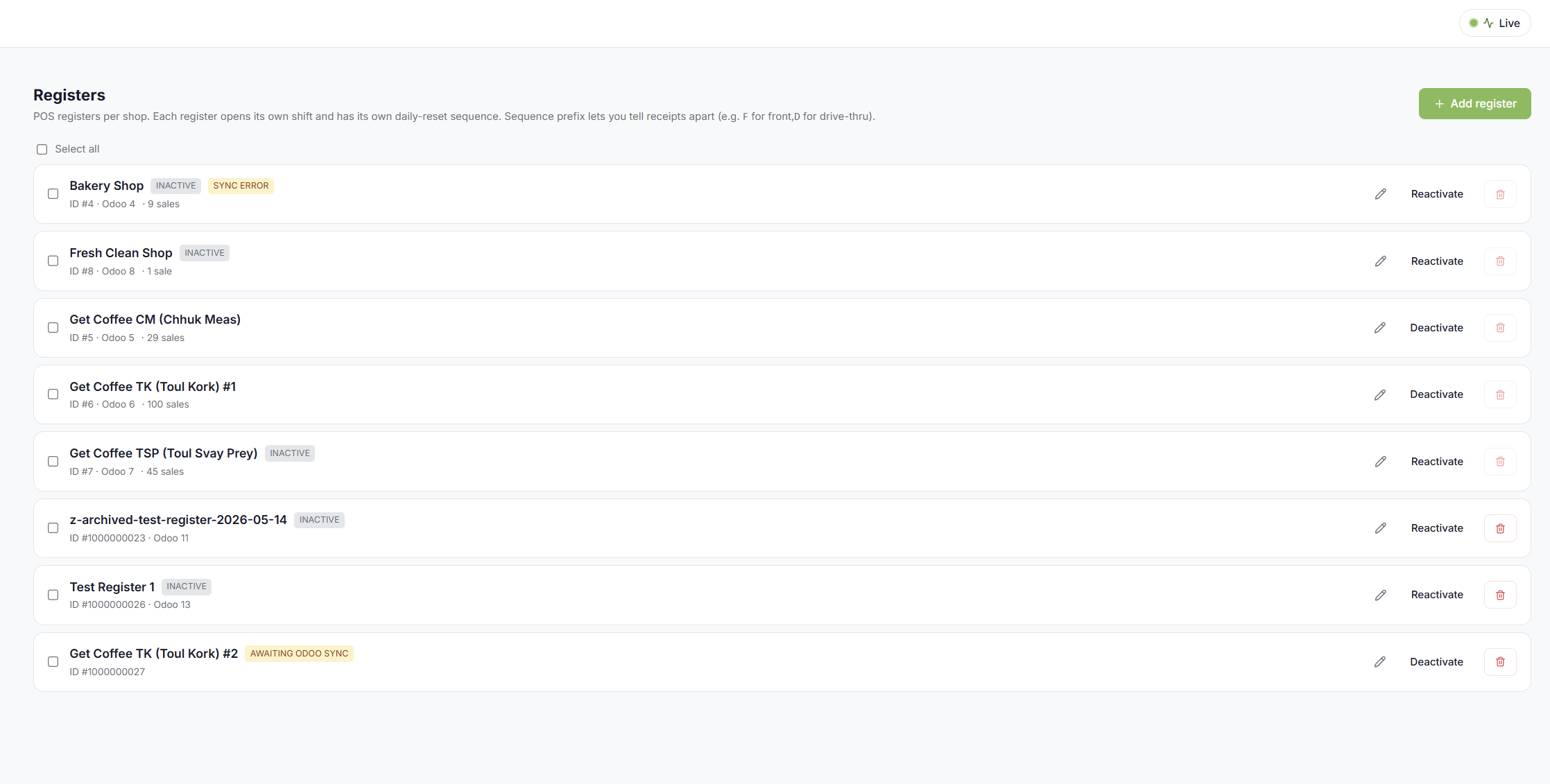The width and height of the screenshot is (1550, 784).
Task: Click the INACTIVE badge on Test Register 1
Action: [x=187, y=586]
